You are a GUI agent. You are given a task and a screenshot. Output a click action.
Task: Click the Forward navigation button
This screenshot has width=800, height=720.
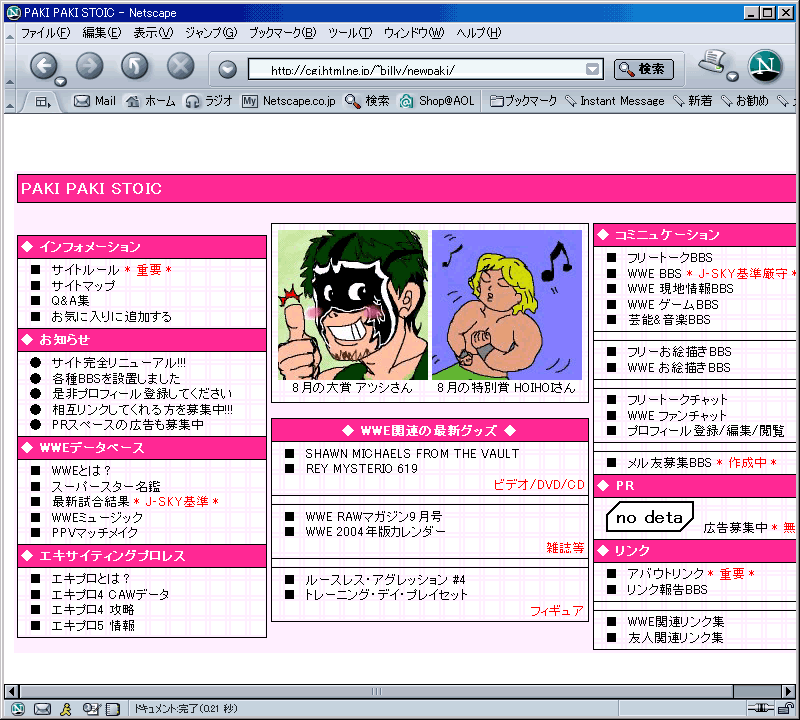pos(89,66)
